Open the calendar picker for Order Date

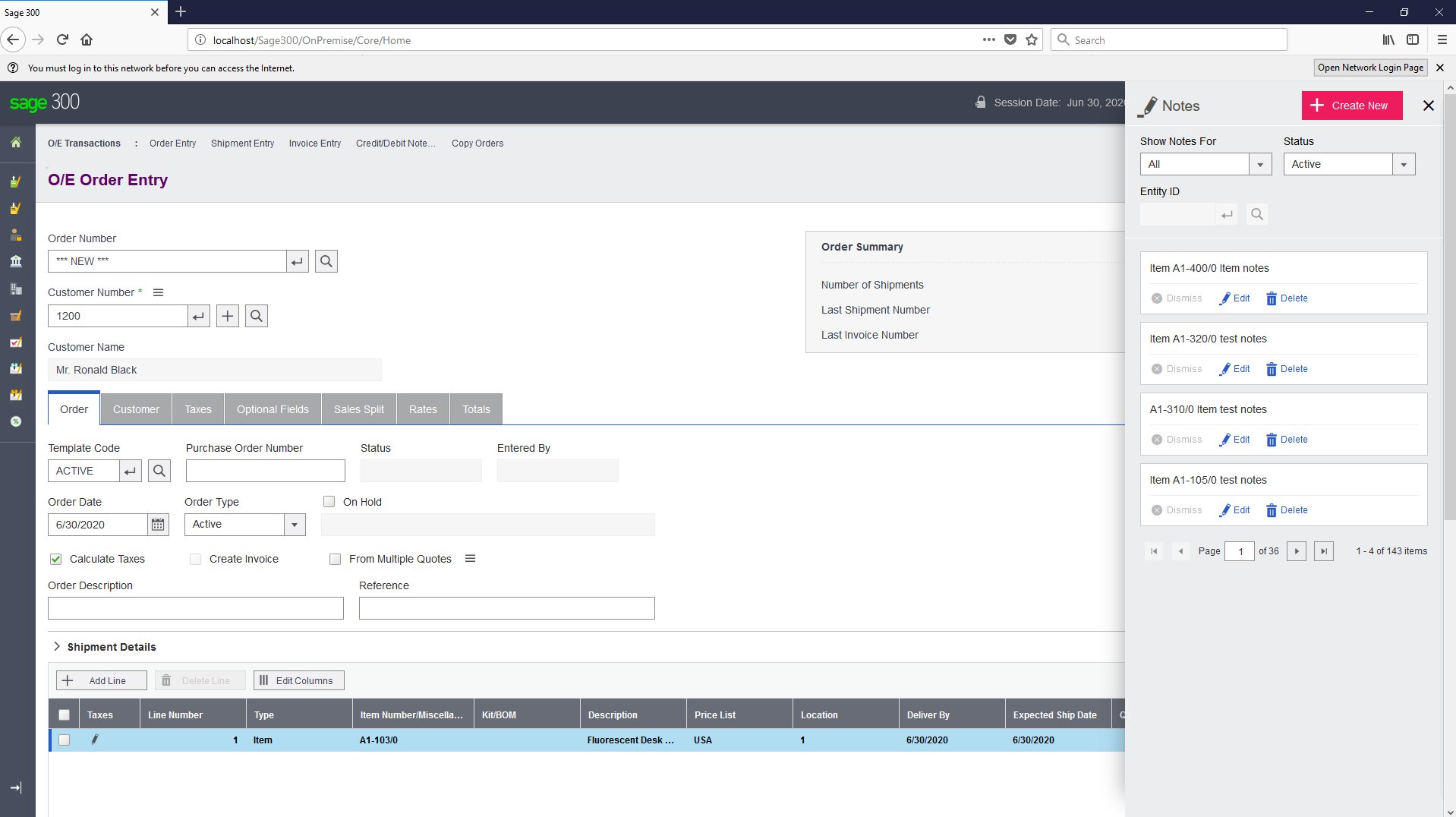[x=157, y=524]
